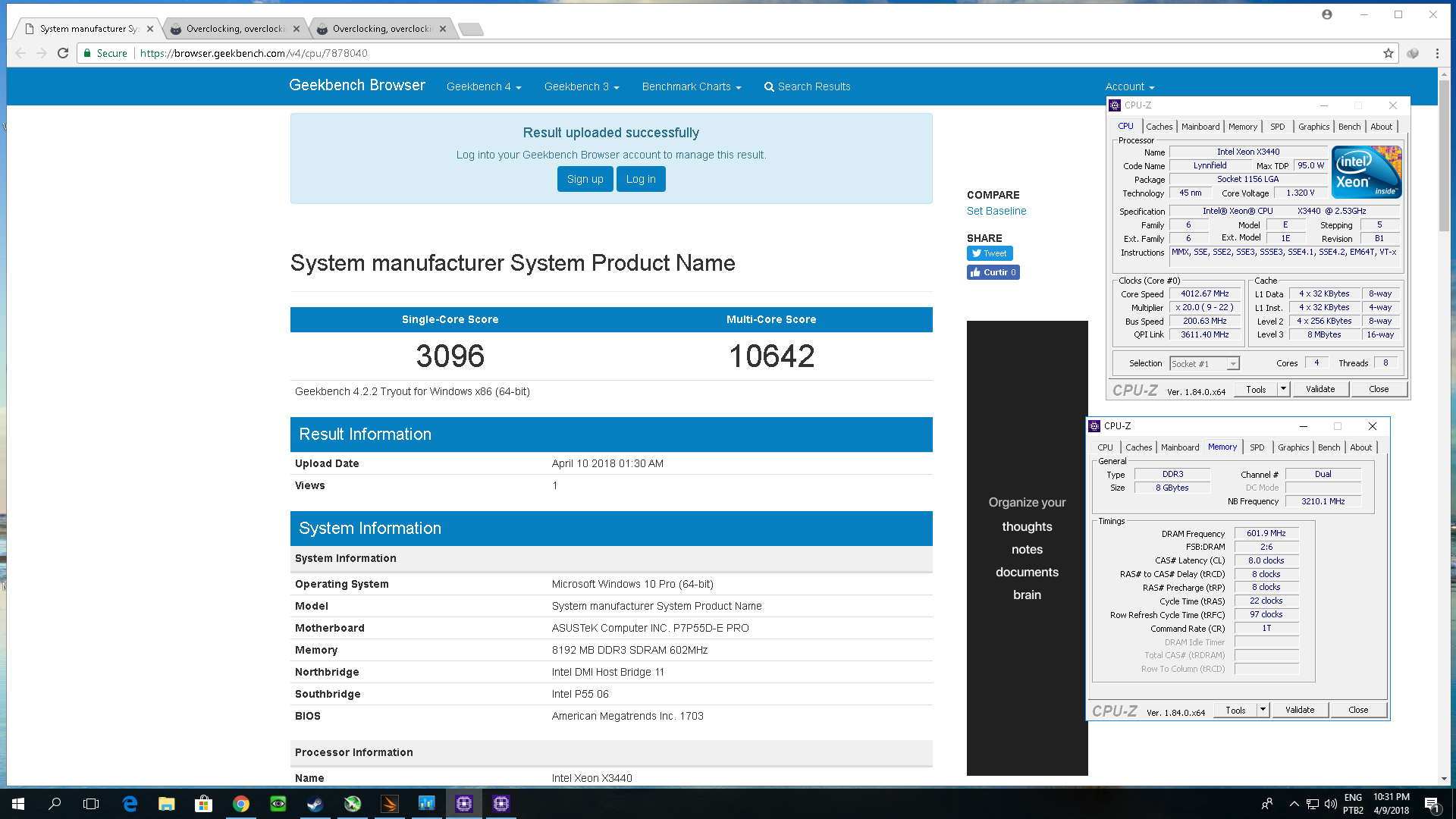Switch to Mainboard tab in top CPU-Z
The width and height of the screenshot is (1456, 819).
1200,127
